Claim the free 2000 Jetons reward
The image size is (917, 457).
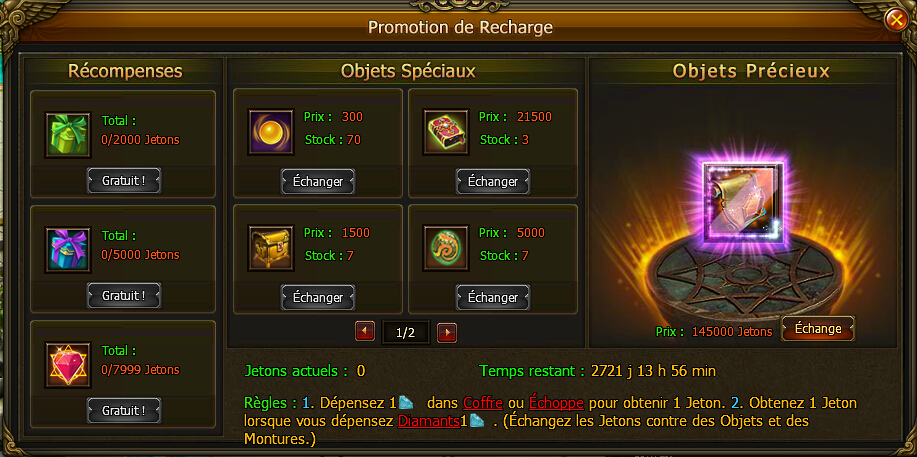(x=124, y=181)
